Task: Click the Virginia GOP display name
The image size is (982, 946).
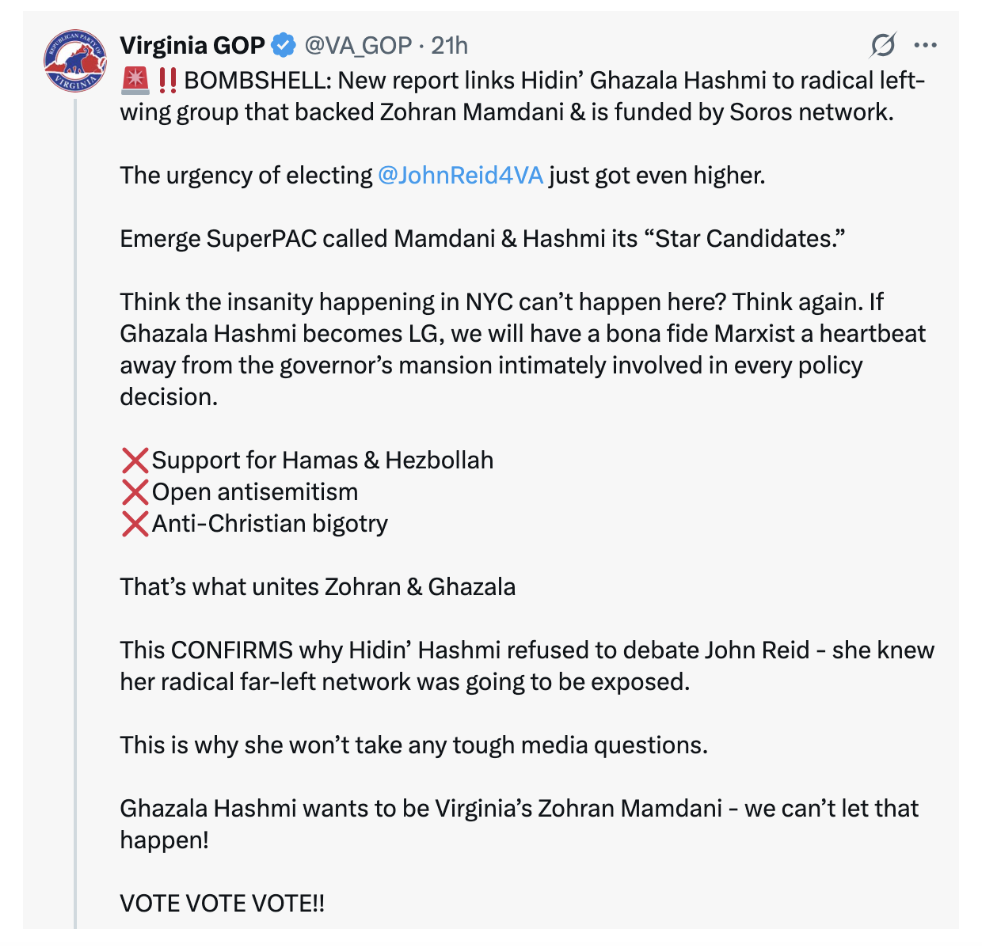Action: click(192, 45)
